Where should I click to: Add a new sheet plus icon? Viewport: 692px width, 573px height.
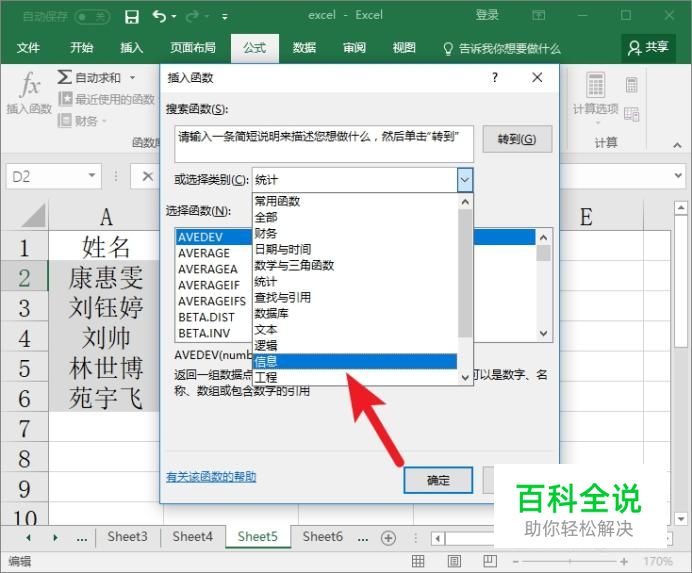tap(388, 538)
